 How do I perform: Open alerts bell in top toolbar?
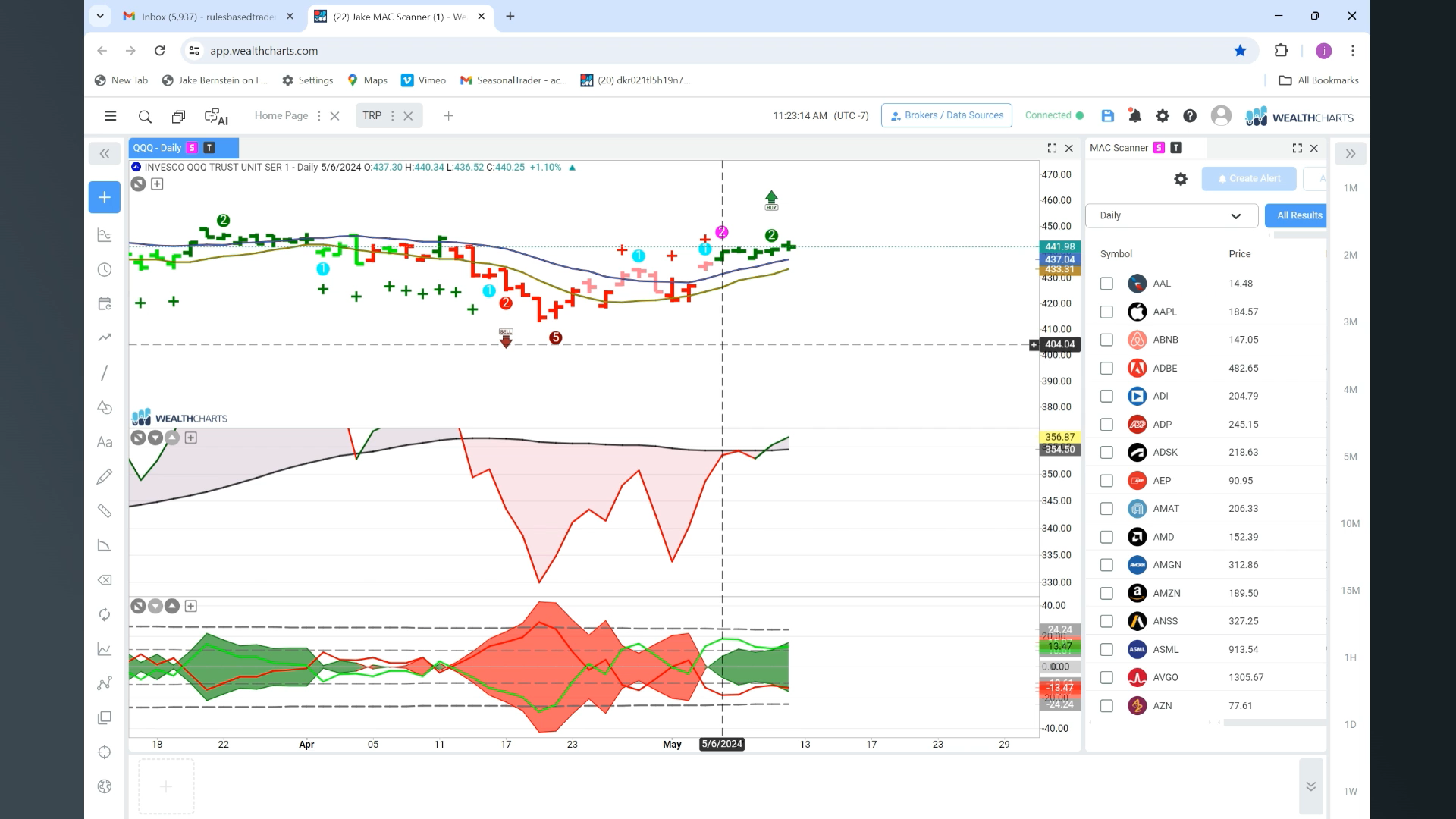tap(1134, 116)
